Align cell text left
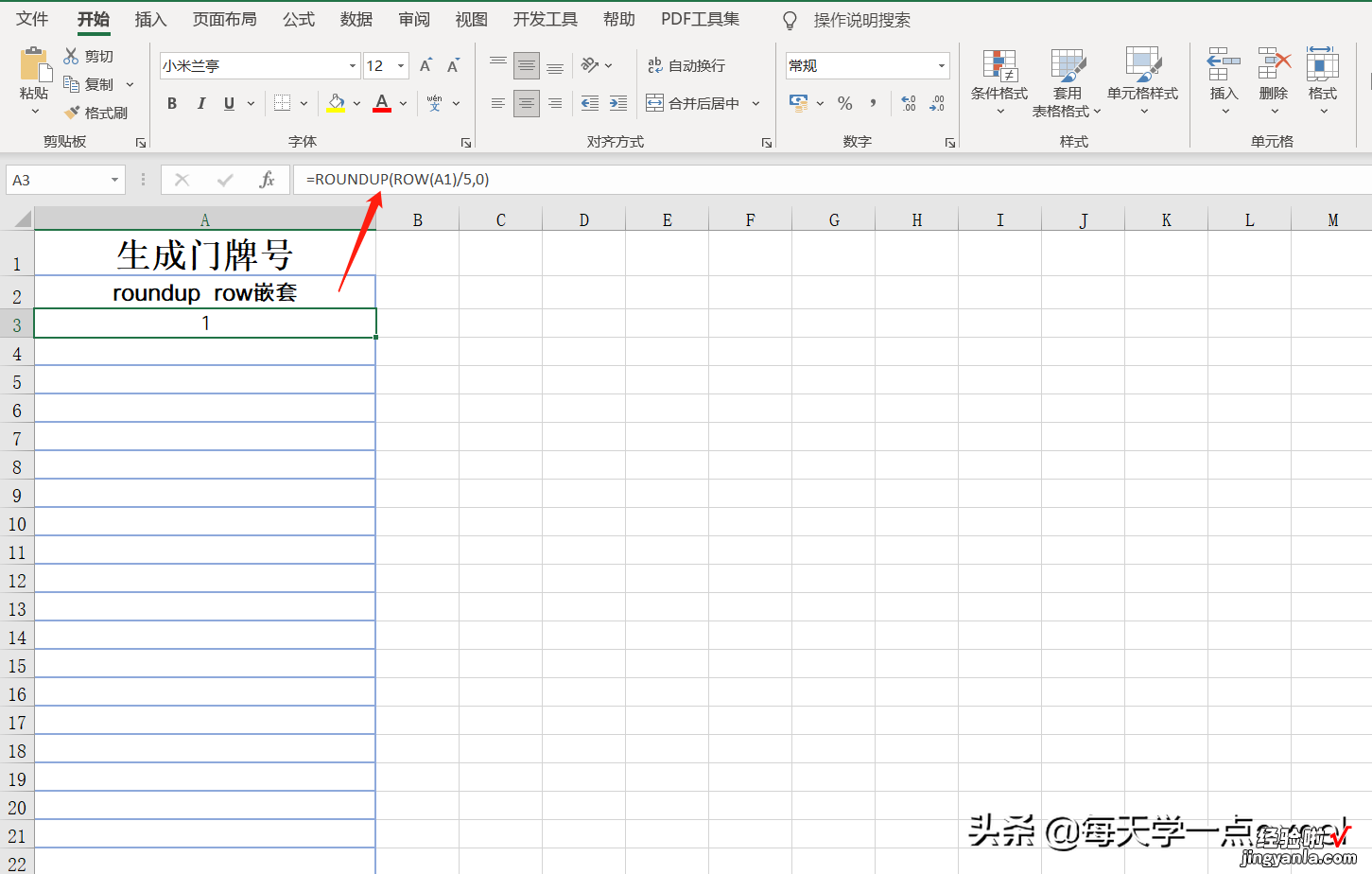The image size is (1372, 874). point(498,103)
